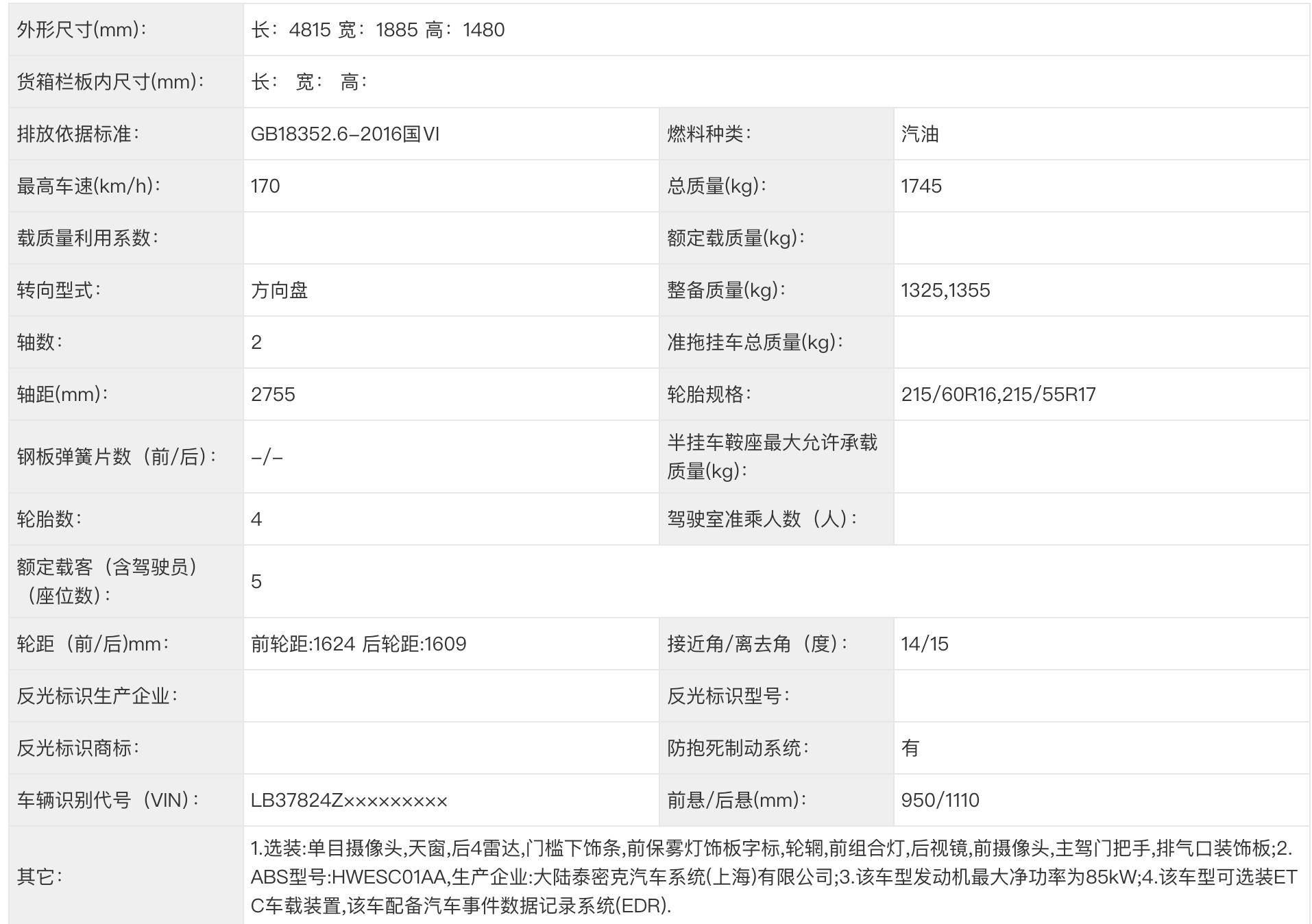Image resolution: width=1312 pixels, height=924 pixels.
Task: Click the leaf spring count value -/-
Action: pyautogui.click(x=267, y=457)
